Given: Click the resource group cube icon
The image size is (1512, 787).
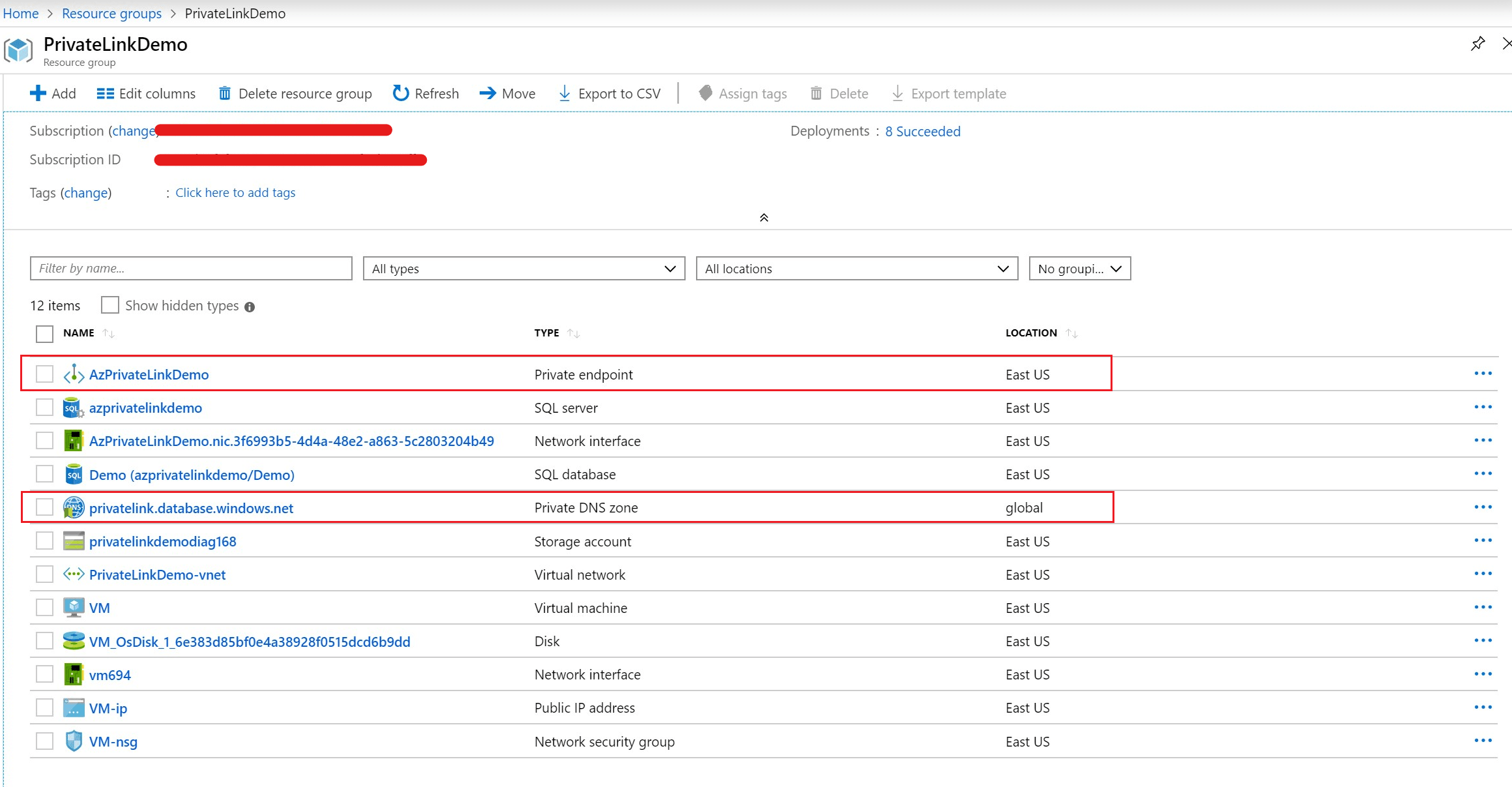Looking at the screenshot, I should [18, 50].
